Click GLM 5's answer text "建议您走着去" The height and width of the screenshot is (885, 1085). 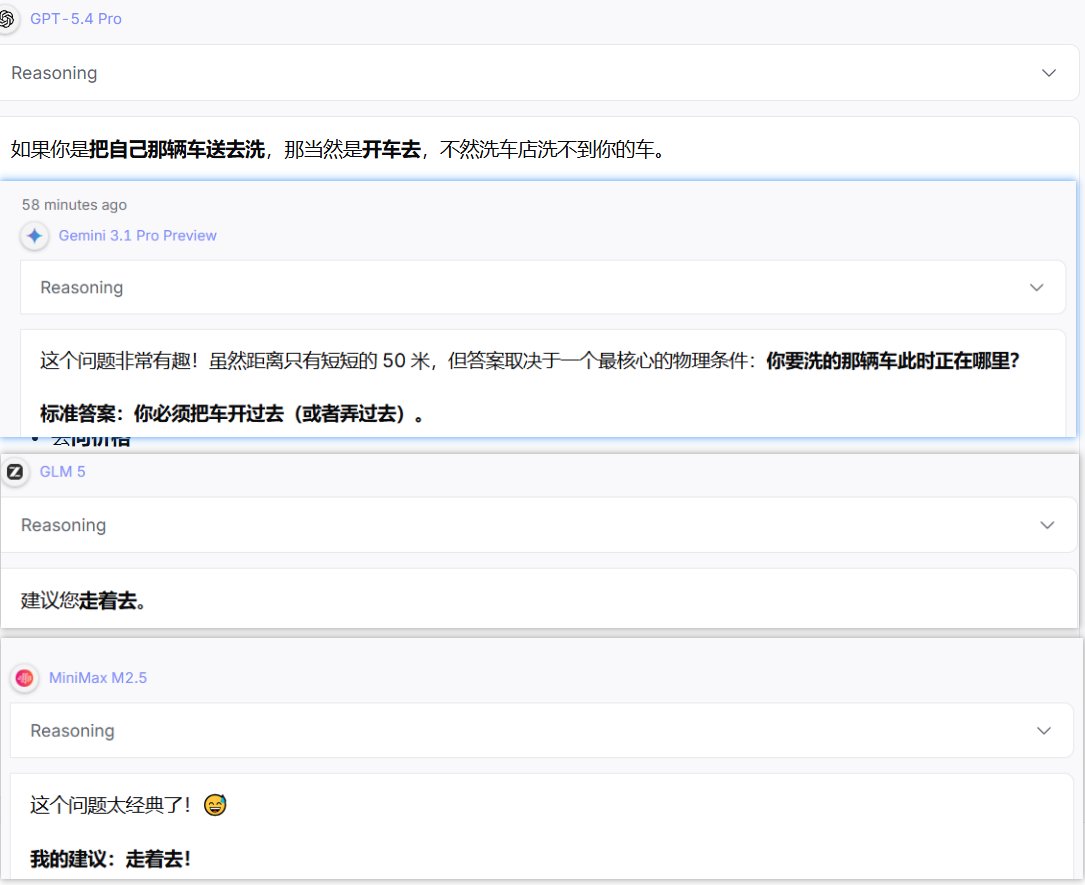tap(84, 601)
